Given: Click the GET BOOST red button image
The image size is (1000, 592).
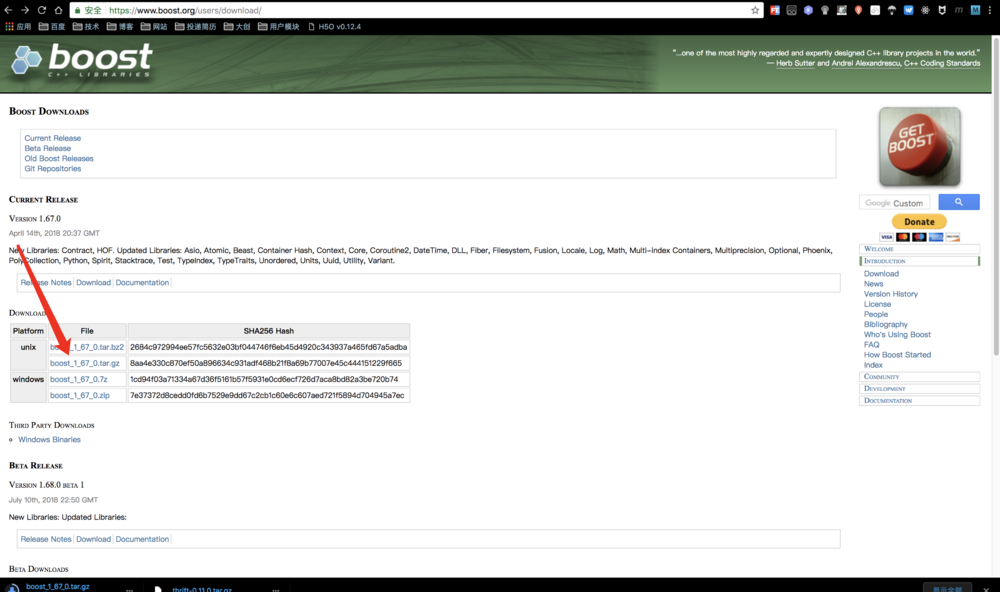Looking at the screenshot, I should (x=920, y=147).
